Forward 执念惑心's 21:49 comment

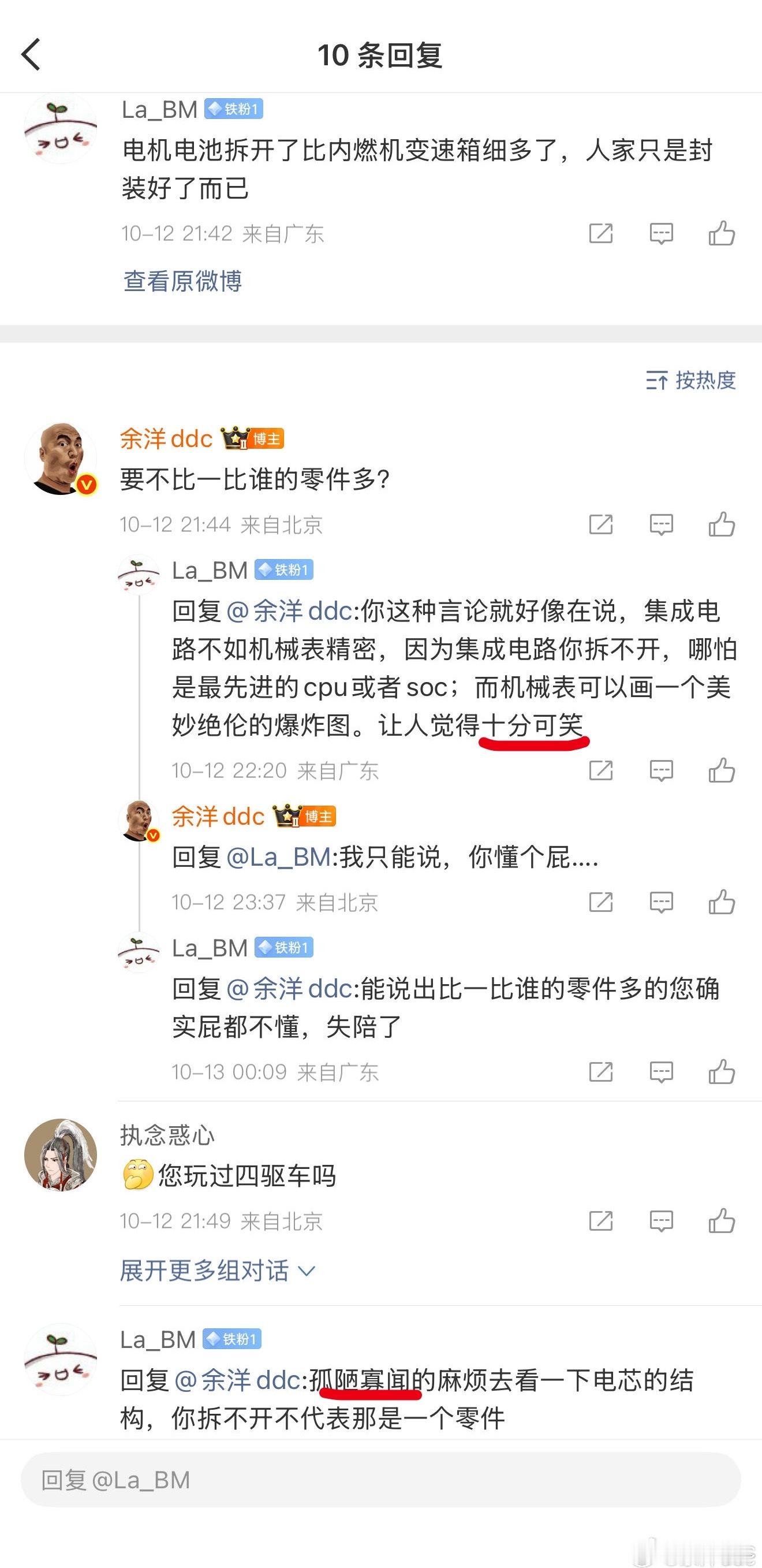[601, 1221]
